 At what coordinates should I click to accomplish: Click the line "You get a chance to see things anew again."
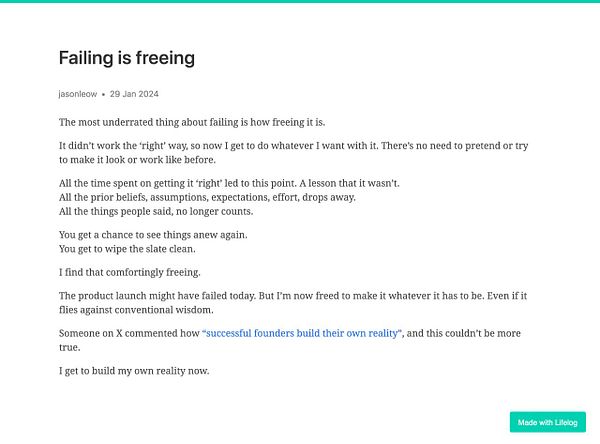153,235
